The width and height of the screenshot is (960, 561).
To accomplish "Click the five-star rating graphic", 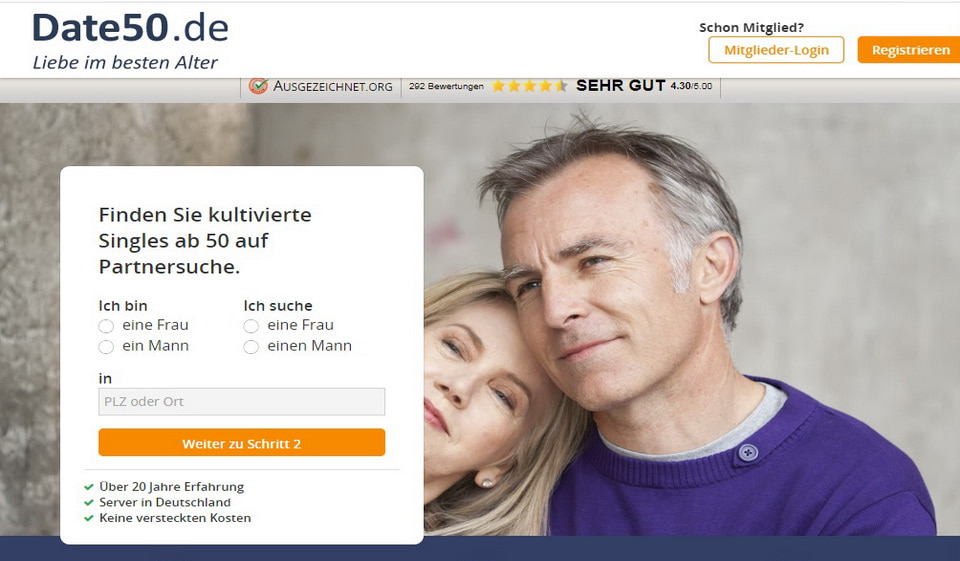I will 530,86.
